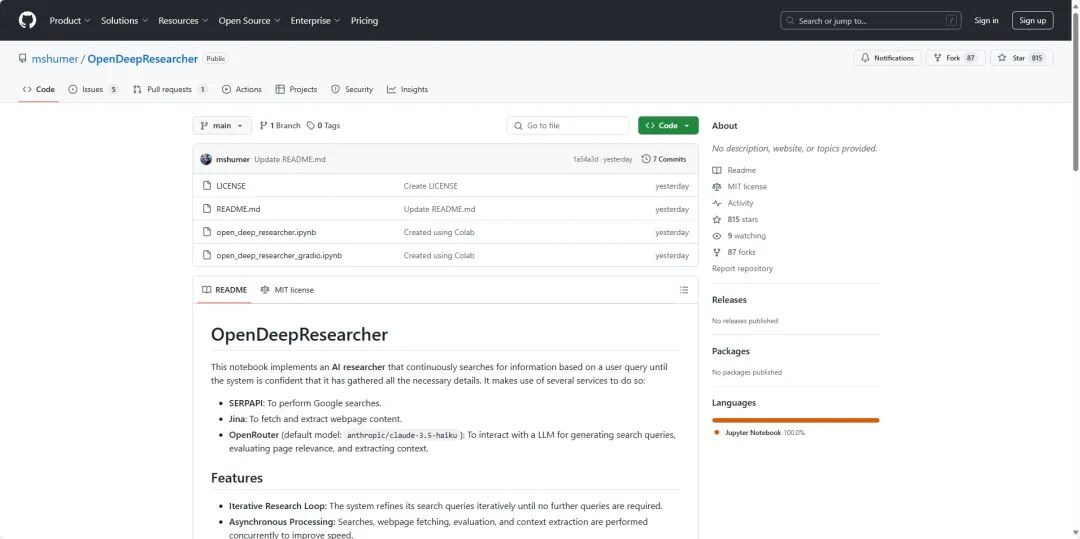
Task: Click the book icon next to Readme
Action: pyautogui.click(x=717, y=170)
